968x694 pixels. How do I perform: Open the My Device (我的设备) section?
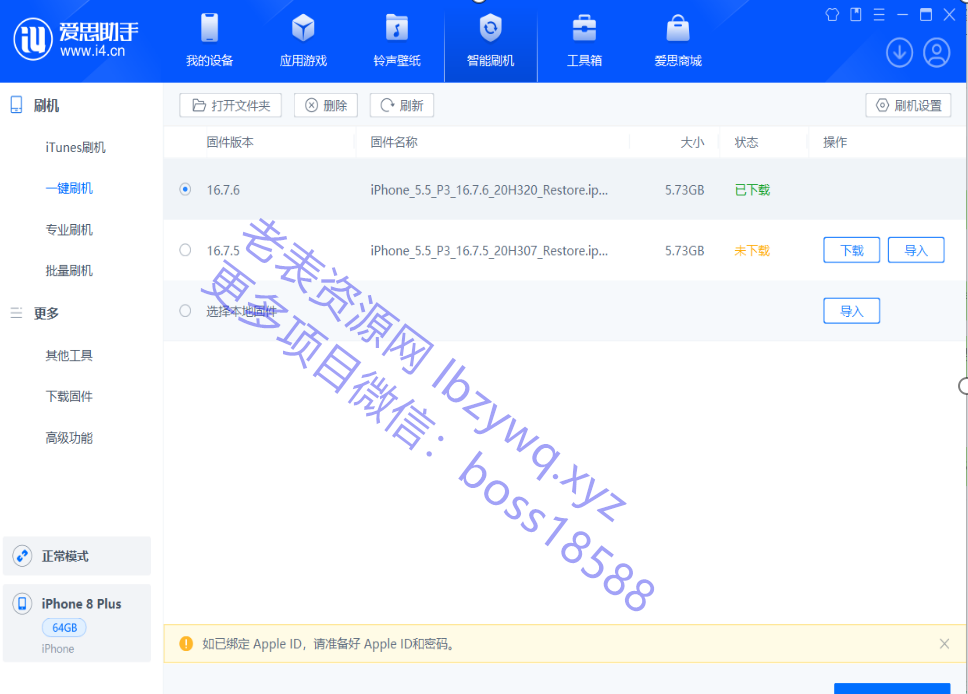(x=209, y=41)
